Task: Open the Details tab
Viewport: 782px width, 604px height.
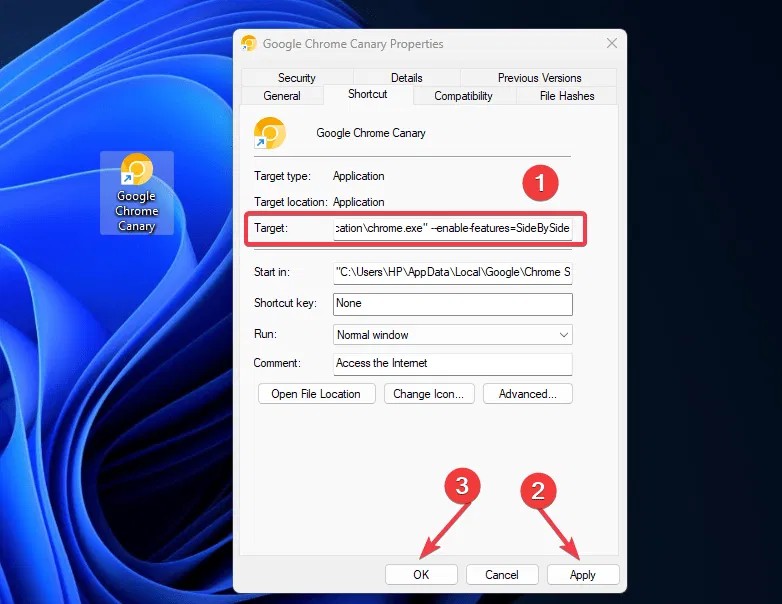Action: click(x=406, y=78)
